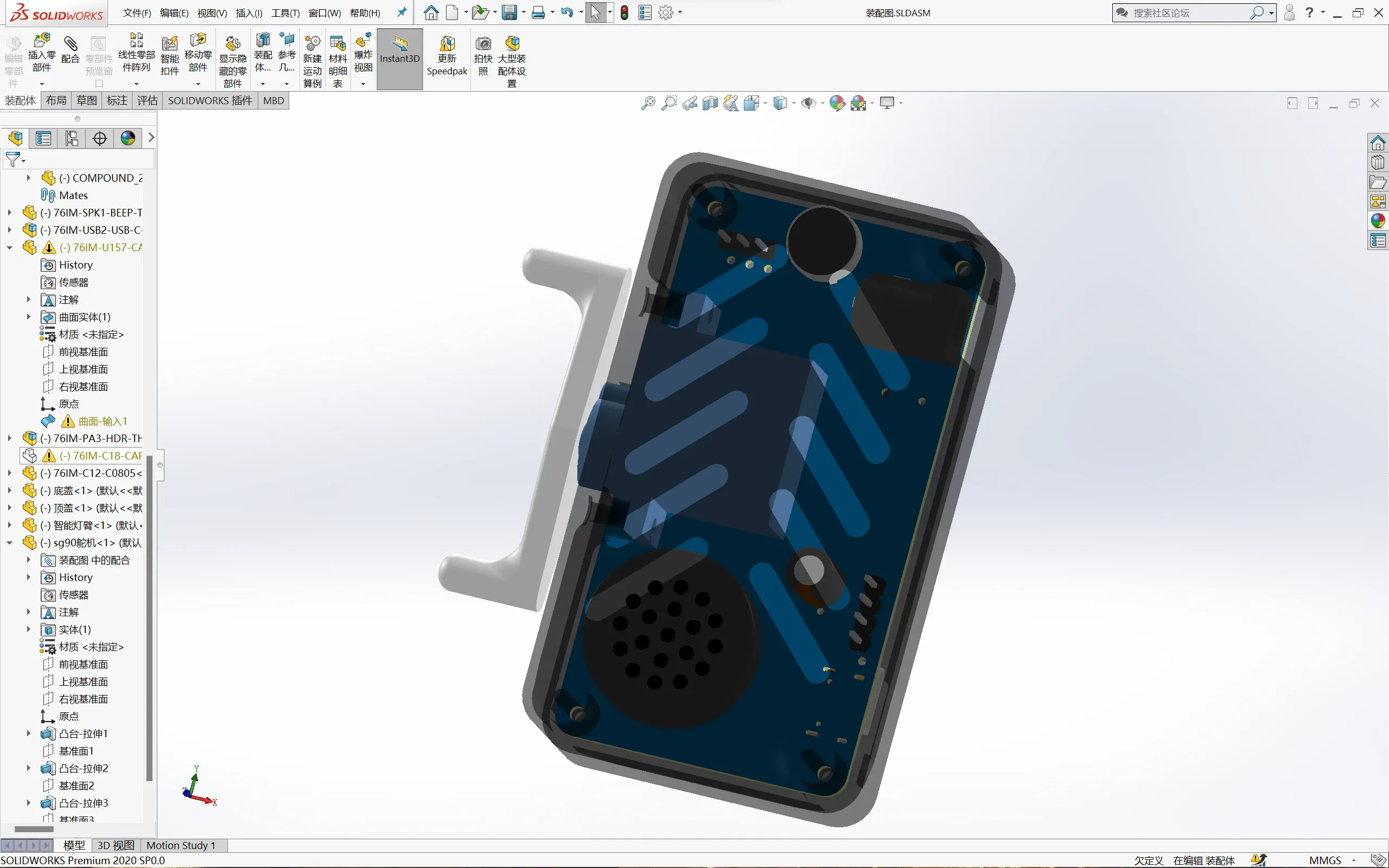1389x868 pixels.
Task: Switch to 评估 ribbon tab
Action: 148,100
